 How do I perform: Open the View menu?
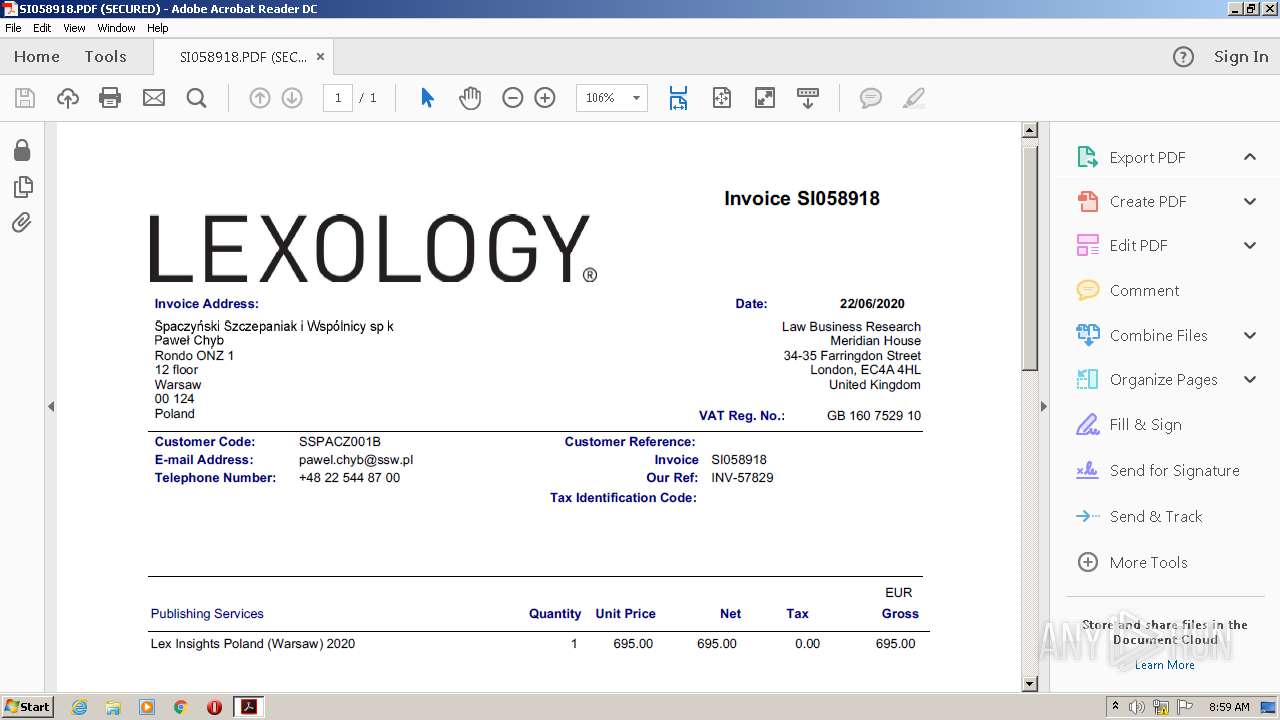point(74,28)
